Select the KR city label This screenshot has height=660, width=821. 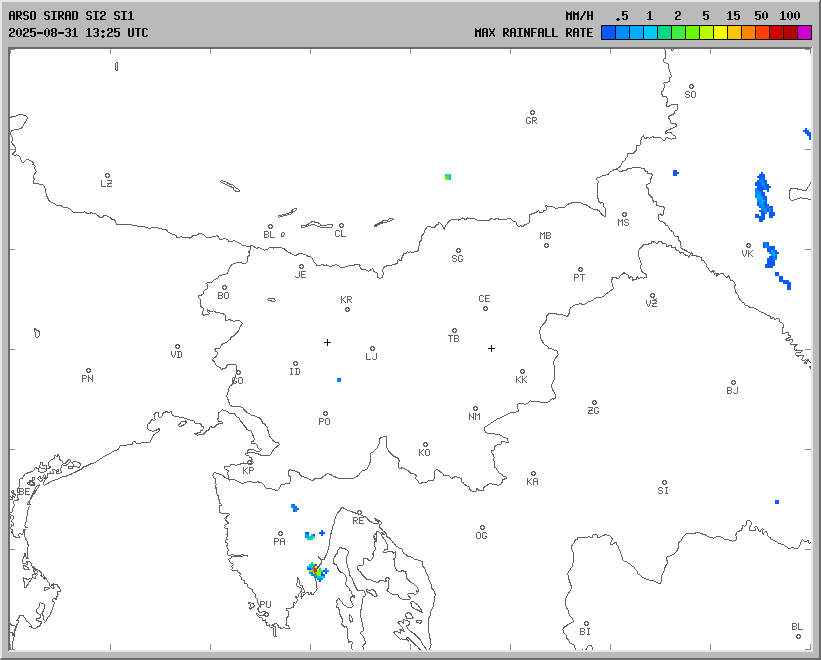tap(346, 300)
